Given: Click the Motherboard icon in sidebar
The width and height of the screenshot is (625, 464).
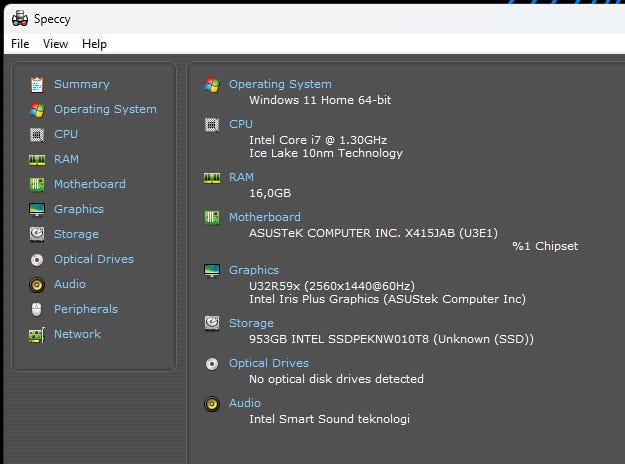Looking at the screenshot, I should tap(37, 184).
